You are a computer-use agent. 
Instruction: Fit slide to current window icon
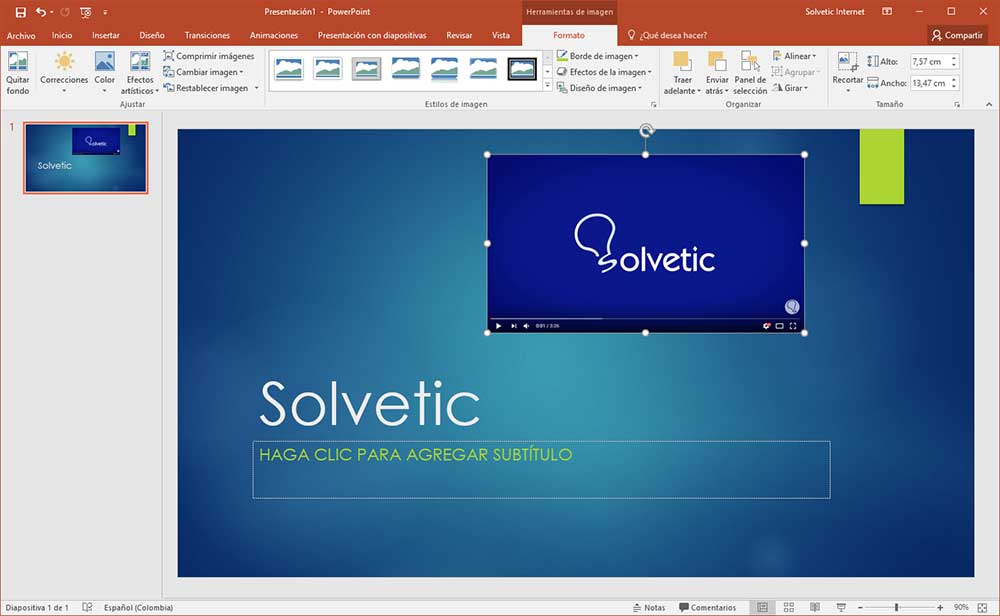coord(982,608)
